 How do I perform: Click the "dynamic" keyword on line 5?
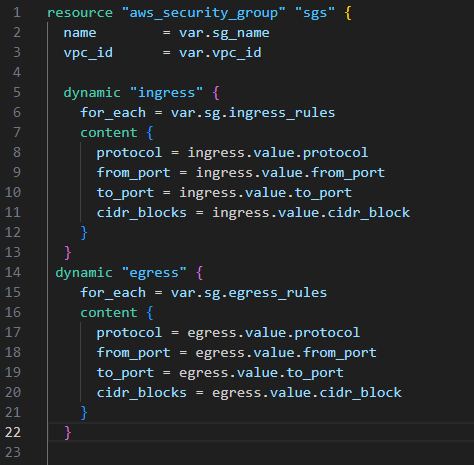tap(92, 93)
